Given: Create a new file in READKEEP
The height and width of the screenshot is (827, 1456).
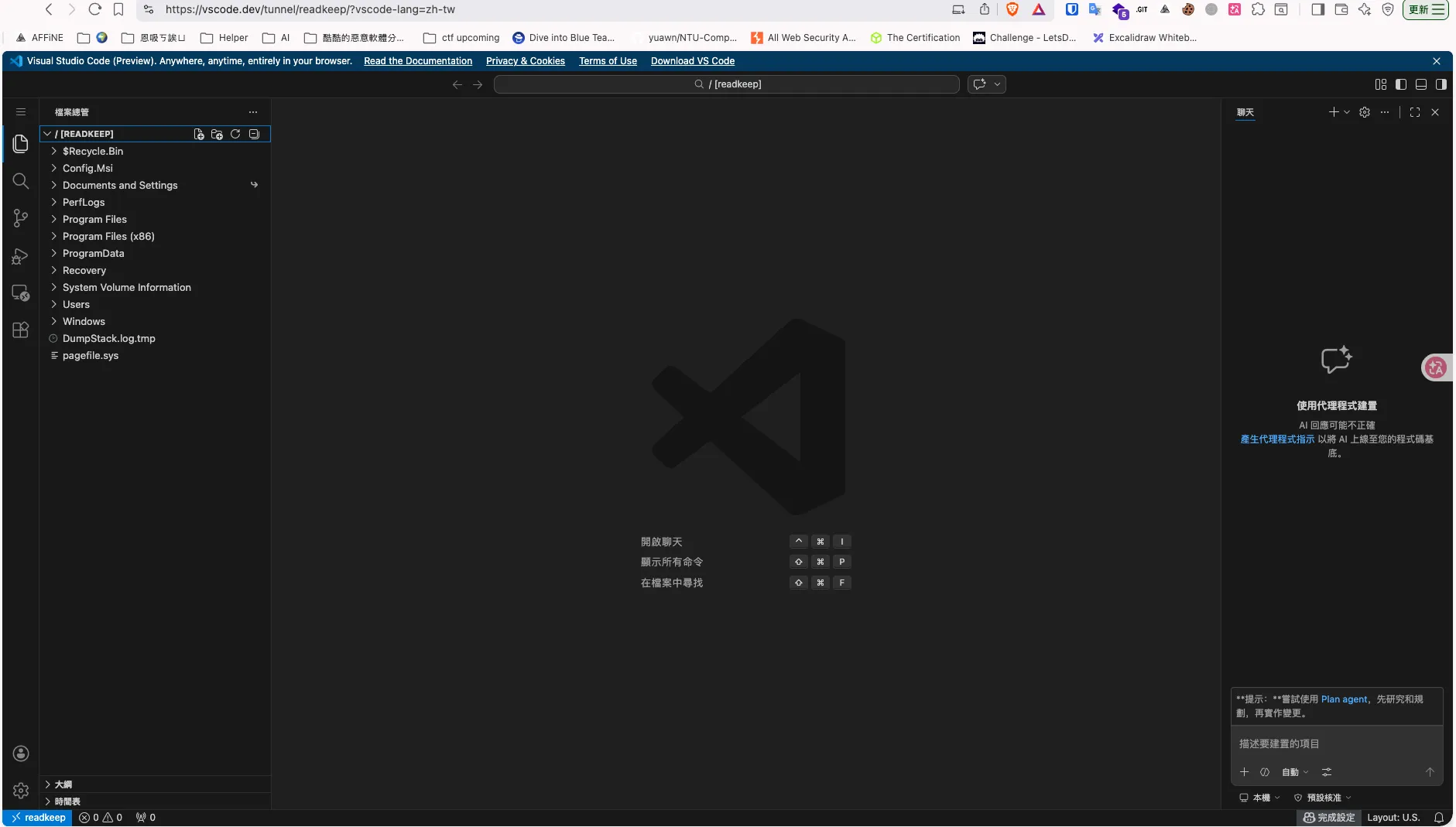Looking at the screenshot, I should point(199,134).
